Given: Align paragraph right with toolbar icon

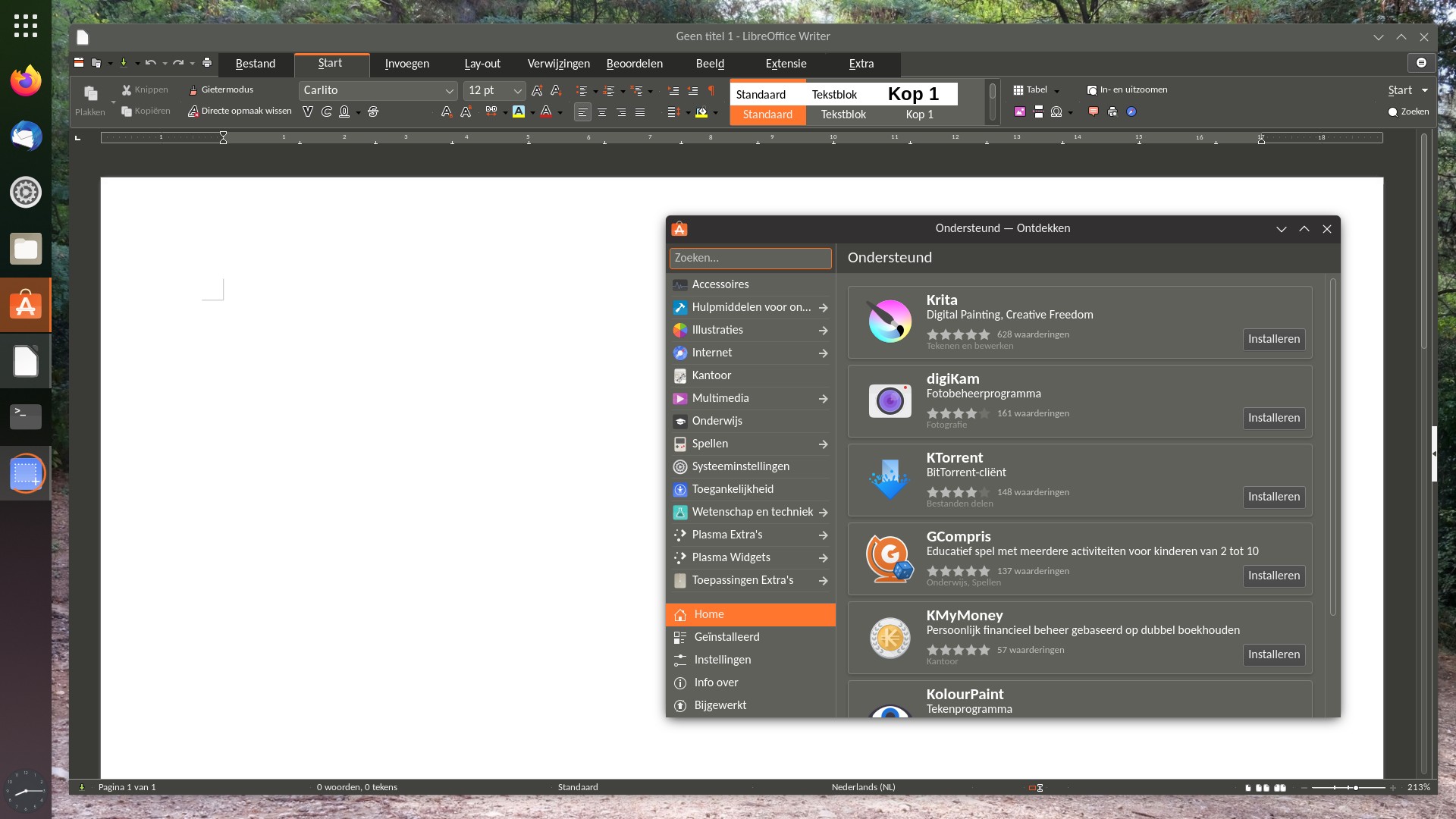Looking at the screenshot, I should click(x=621, y=112).
